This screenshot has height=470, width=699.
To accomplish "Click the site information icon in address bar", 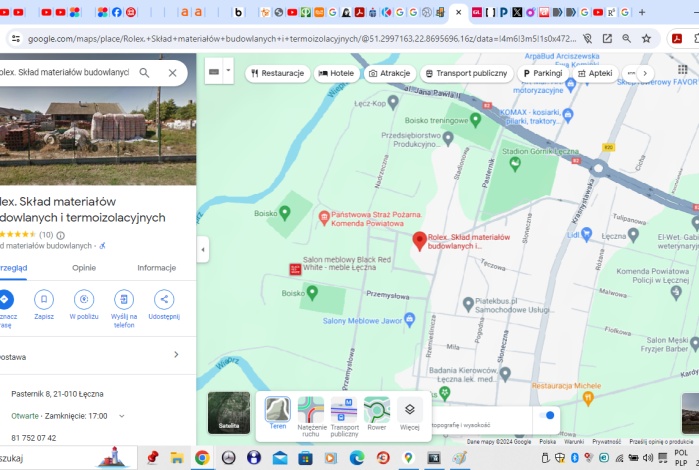I will tap(16, 39).
